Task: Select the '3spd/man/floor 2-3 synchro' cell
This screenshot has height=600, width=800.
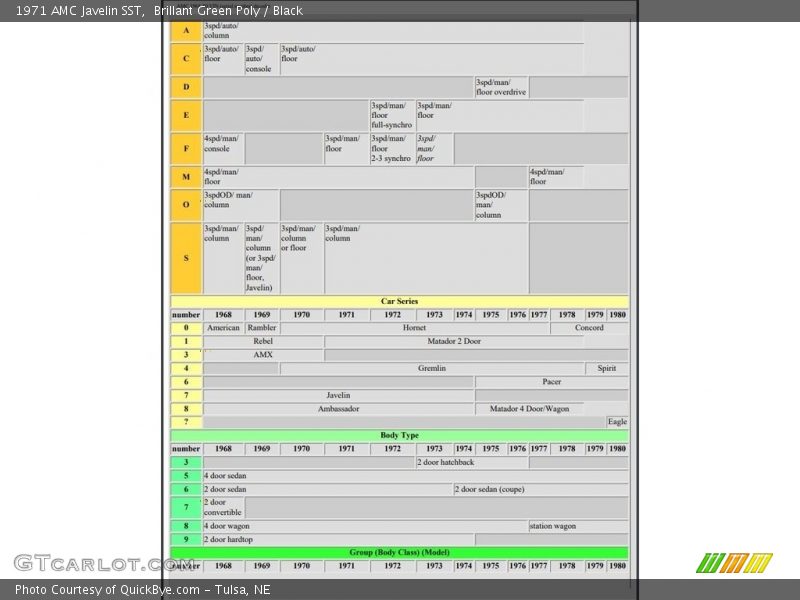Action: (392, 148)
